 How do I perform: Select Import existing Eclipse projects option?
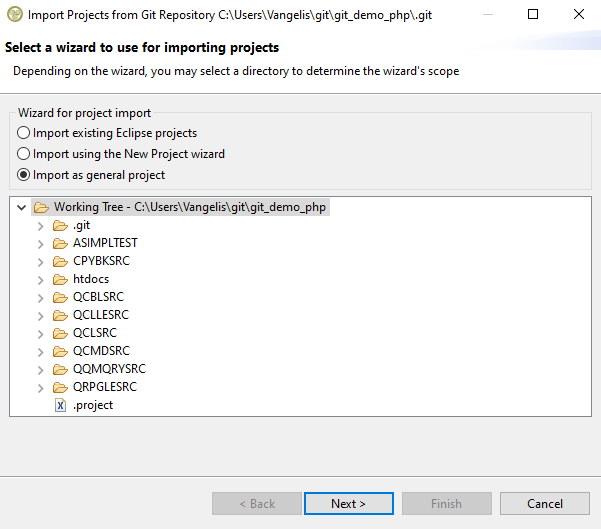pos(24,133)
